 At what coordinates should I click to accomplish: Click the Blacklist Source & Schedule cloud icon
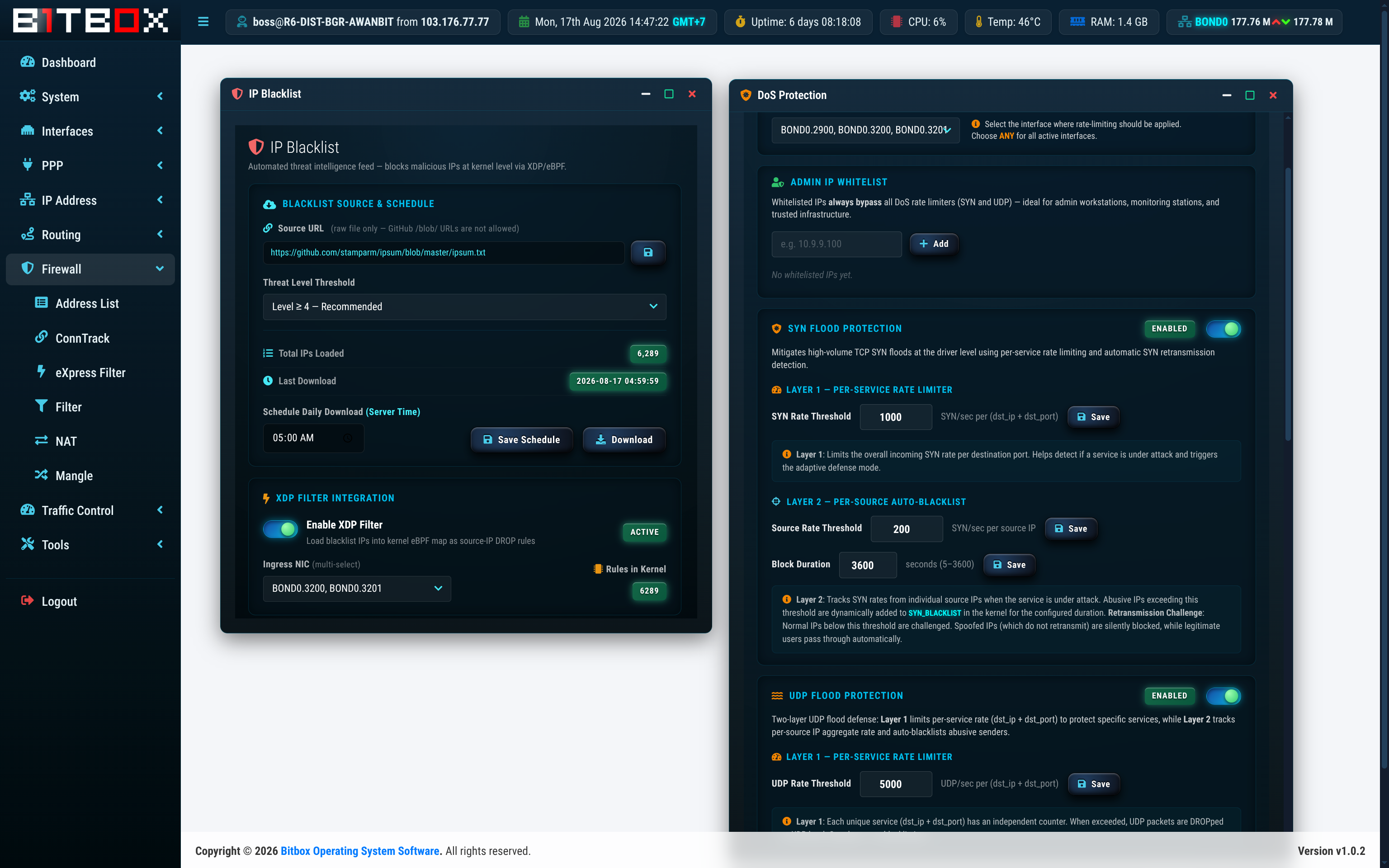point(269,204)
